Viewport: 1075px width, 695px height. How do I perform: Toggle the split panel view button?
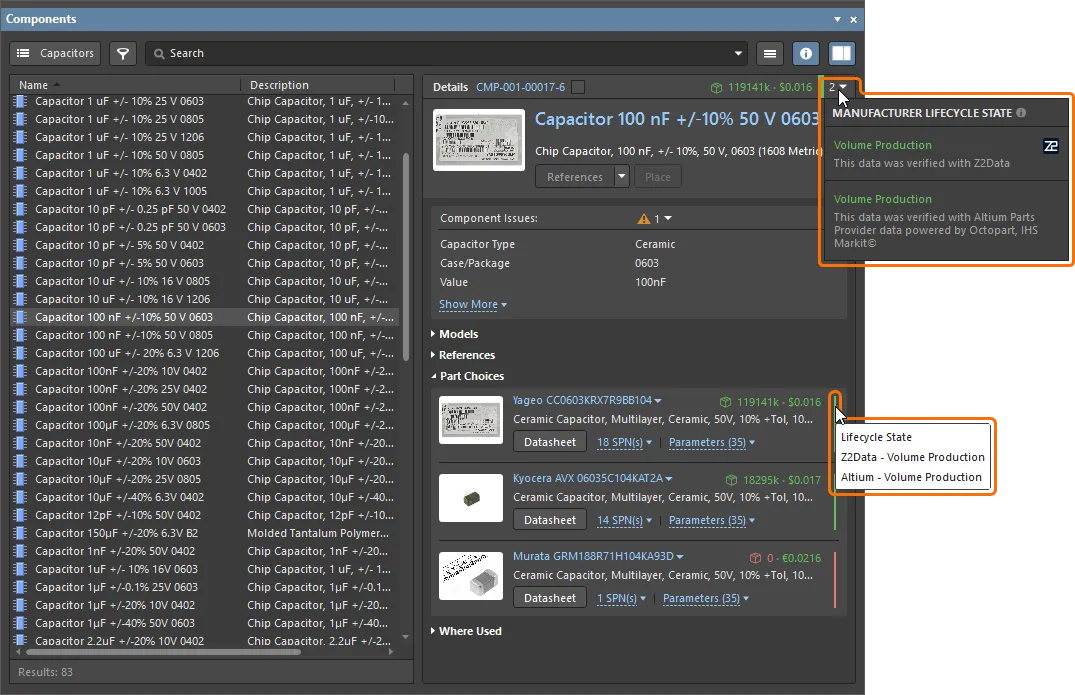pyautogui.click(x=842, y=53)
